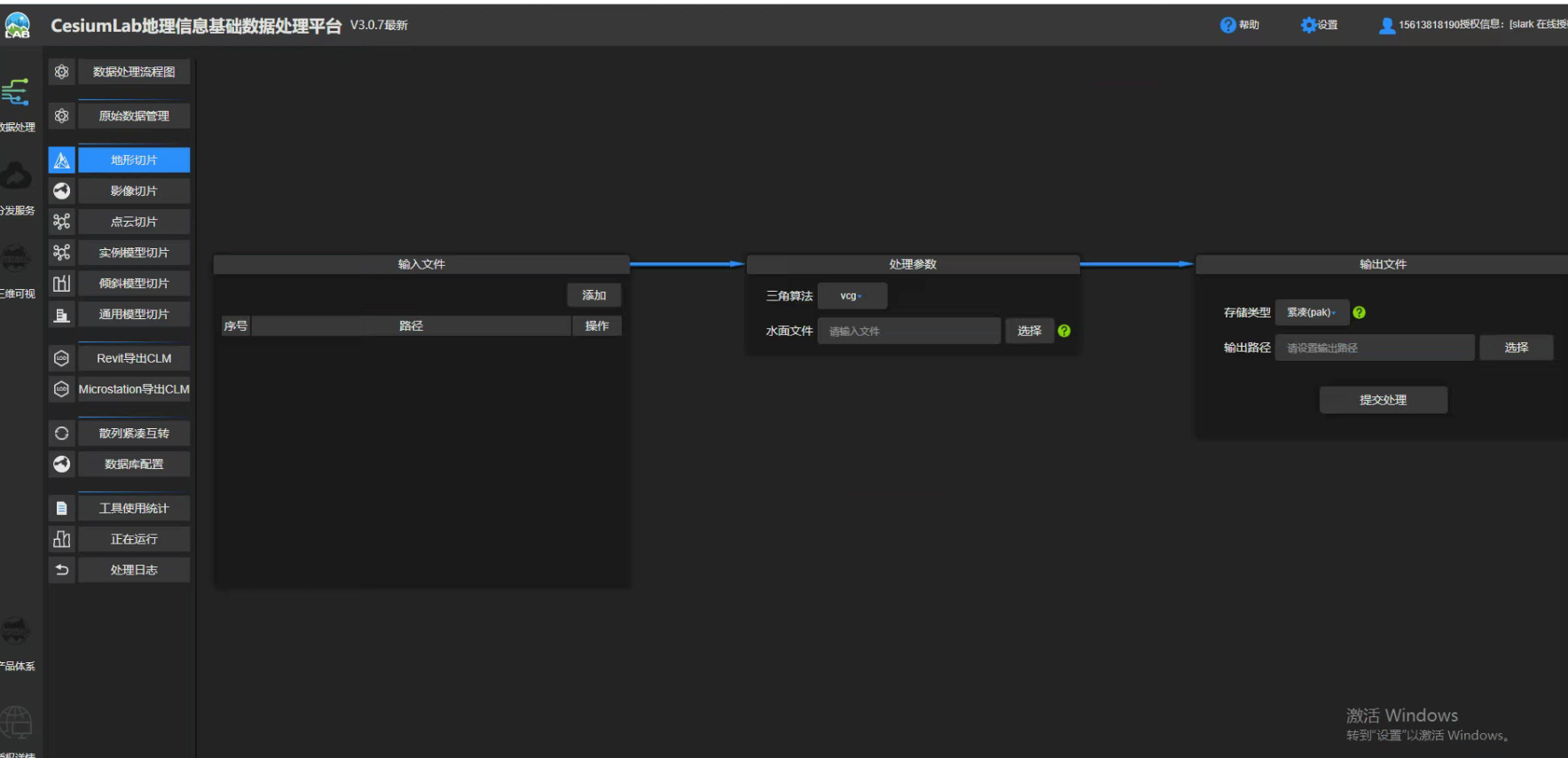Click the 操作 column header
1568x758 pixels.
pyautogui.click(x=597, y=326)
